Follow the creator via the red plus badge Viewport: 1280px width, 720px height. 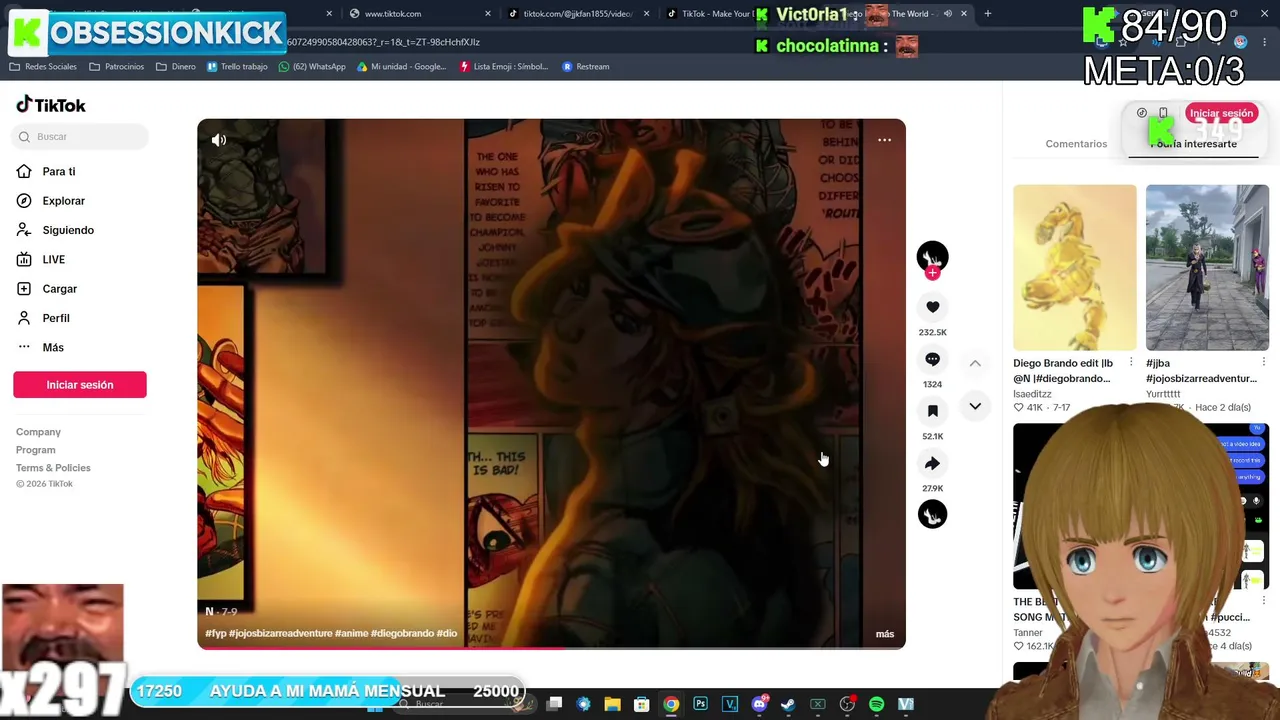pyautogui.click(x=932, y=273)
